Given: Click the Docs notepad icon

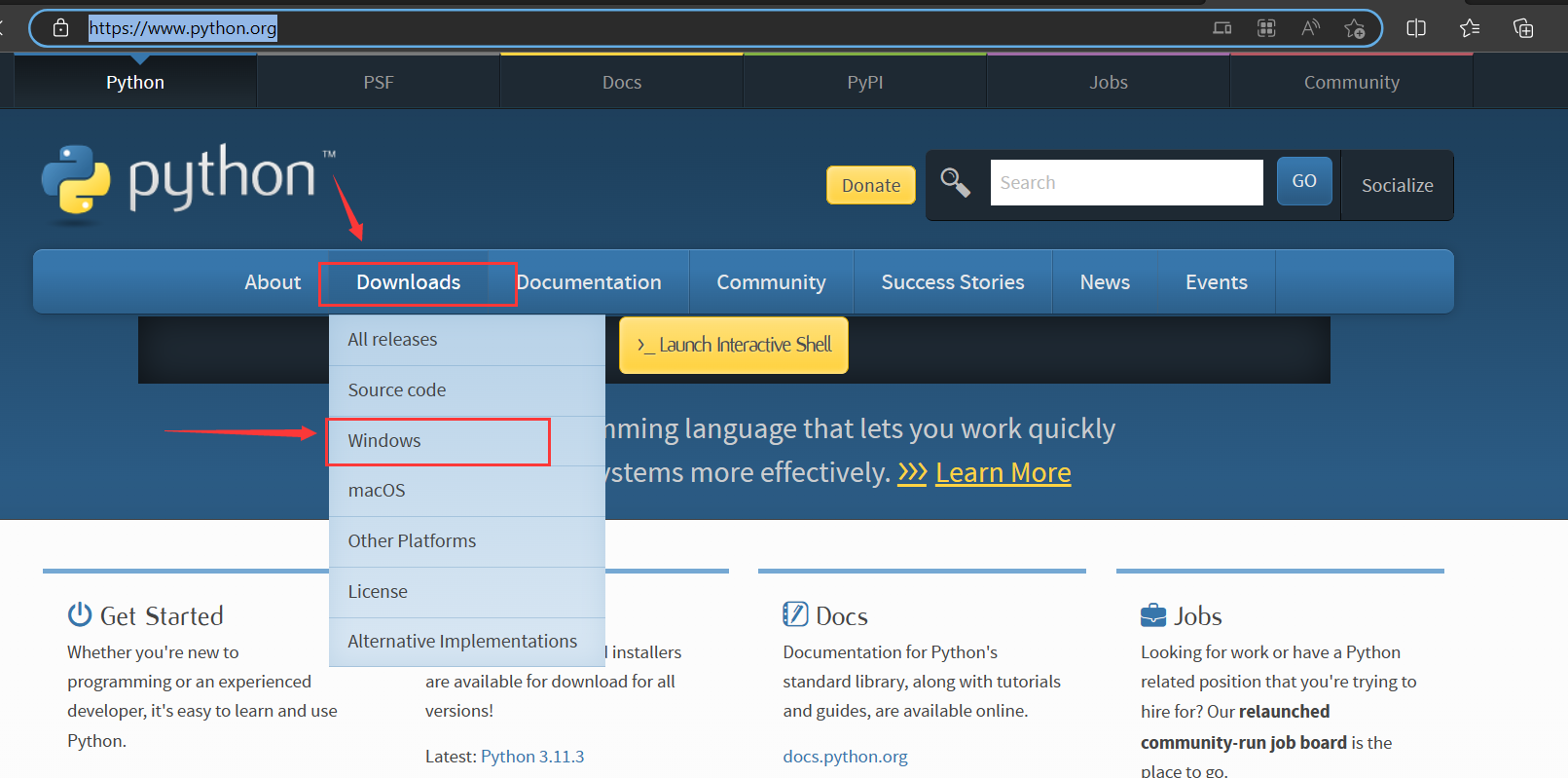Looking at the screenshot, I should pyautogui.click(x=795, y=613).
